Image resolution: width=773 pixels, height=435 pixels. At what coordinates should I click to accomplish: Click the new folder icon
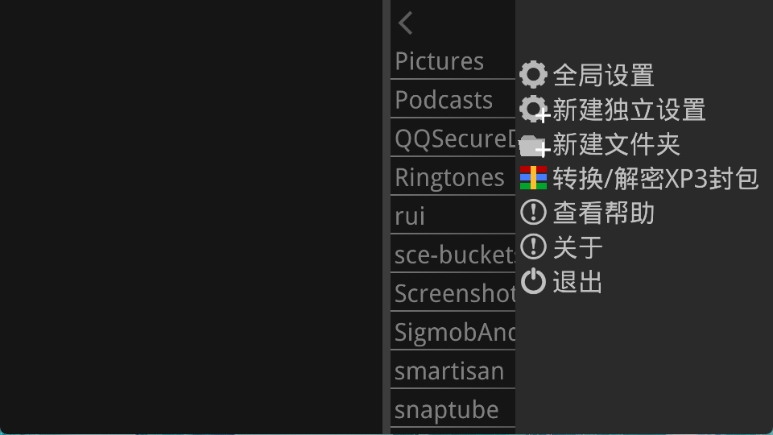[535, 145]
